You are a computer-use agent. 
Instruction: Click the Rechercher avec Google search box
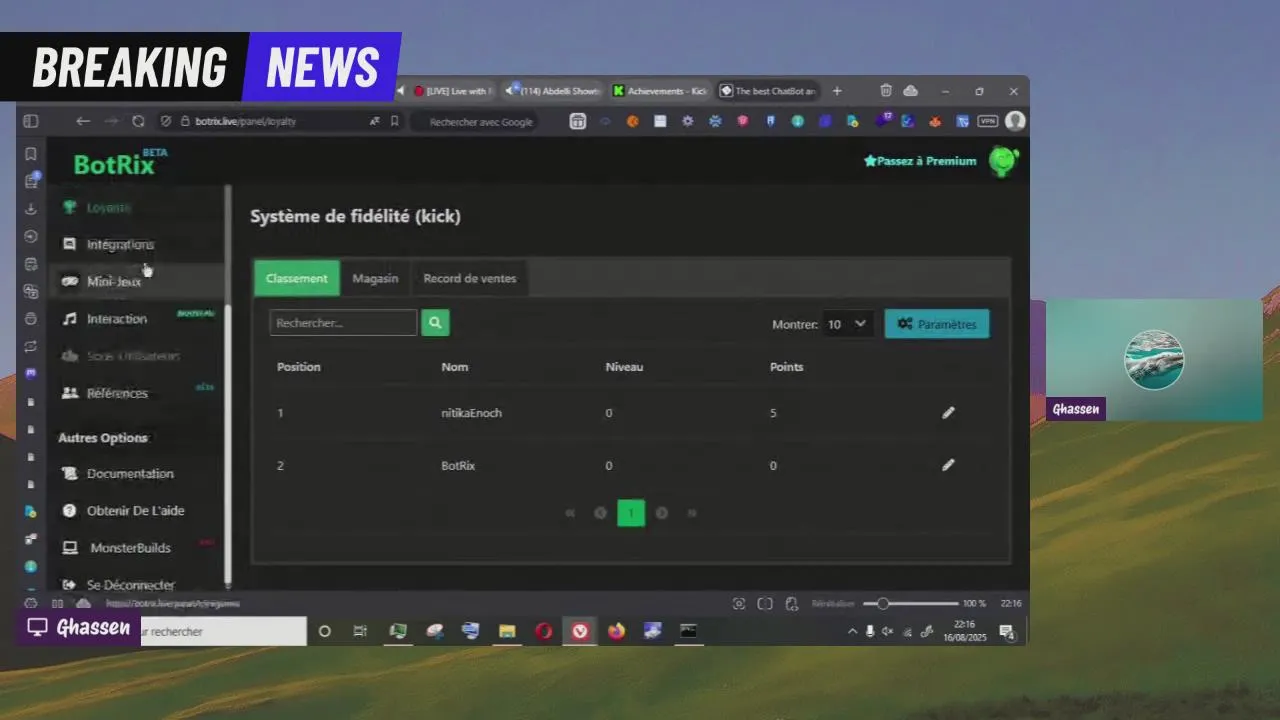480,122
